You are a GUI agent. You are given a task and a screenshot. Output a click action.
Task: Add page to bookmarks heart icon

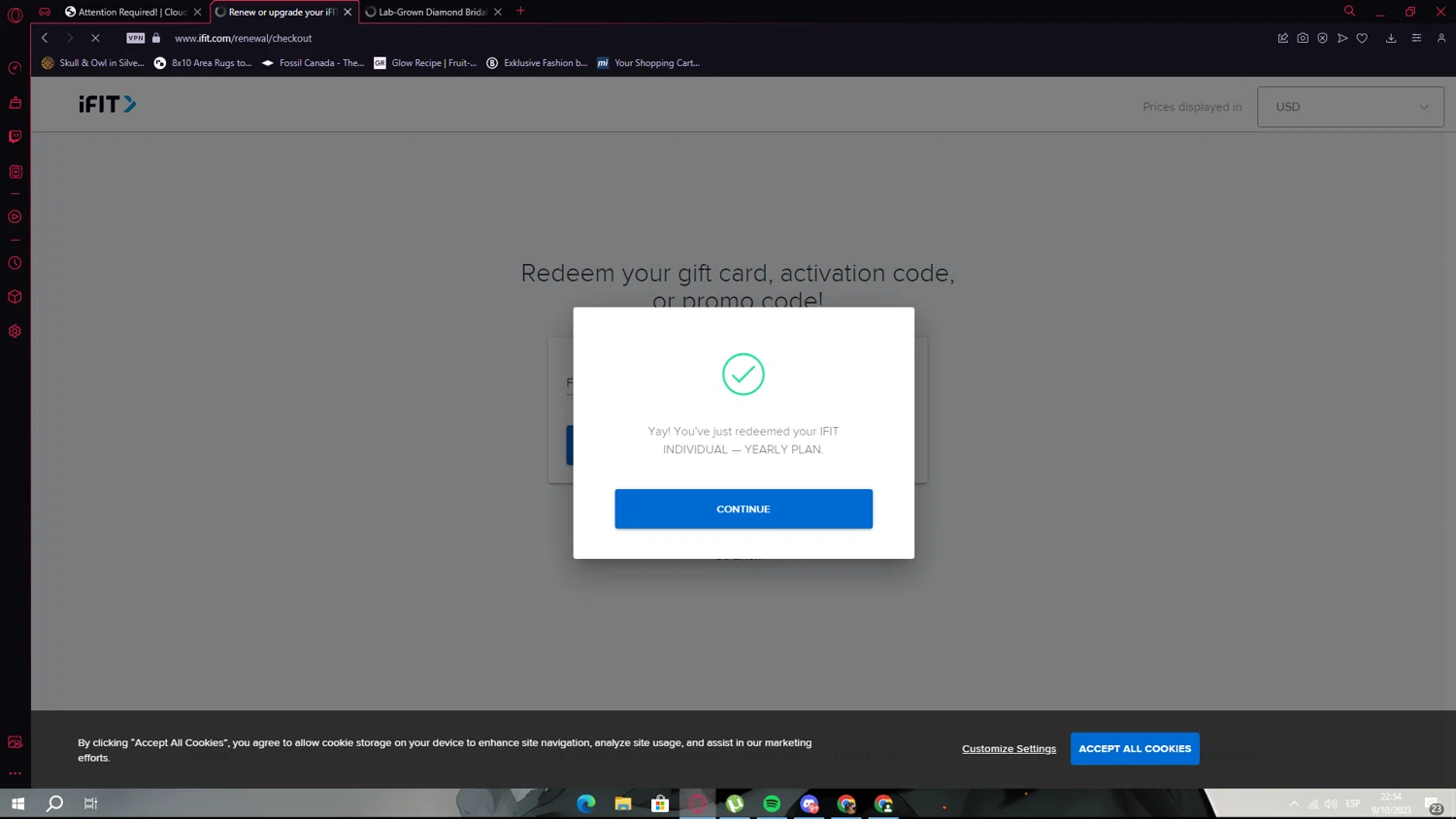tap(1362, 38)
